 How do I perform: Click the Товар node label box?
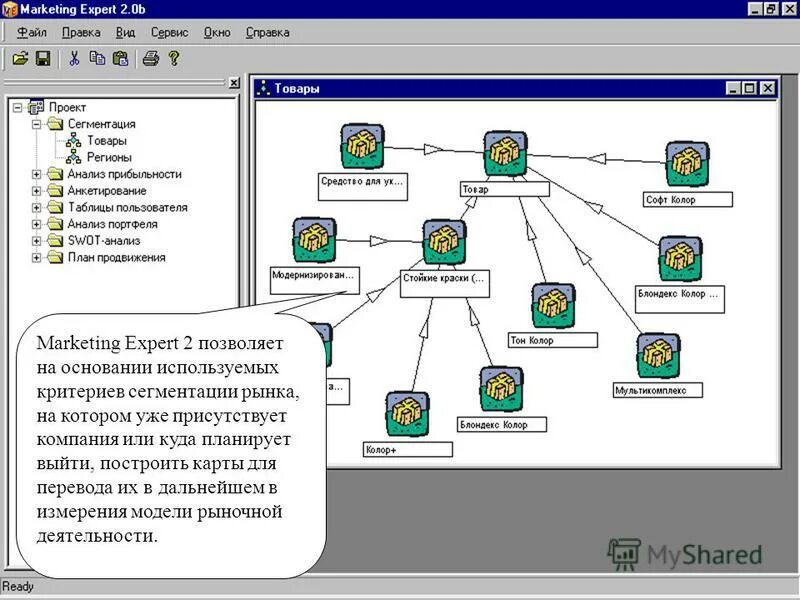505,189
